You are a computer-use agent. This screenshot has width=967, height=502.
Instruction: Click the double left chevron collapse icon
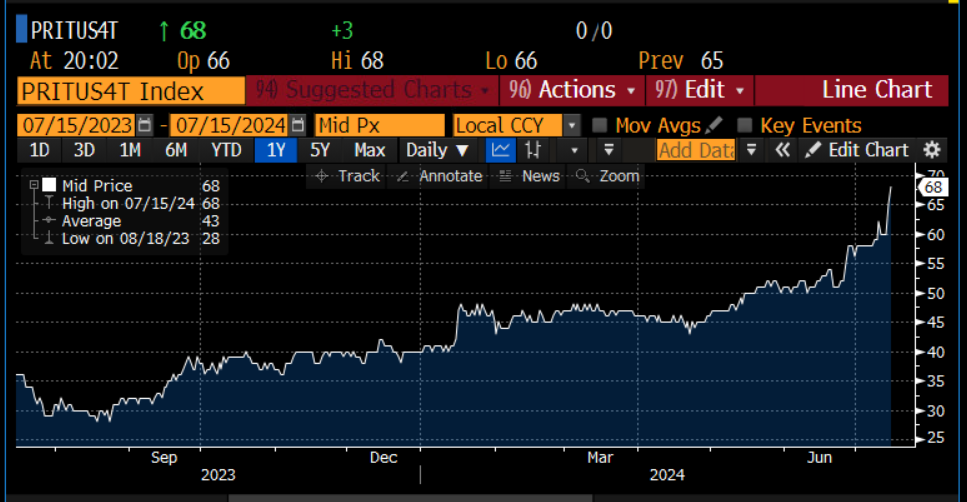point(783,150)
